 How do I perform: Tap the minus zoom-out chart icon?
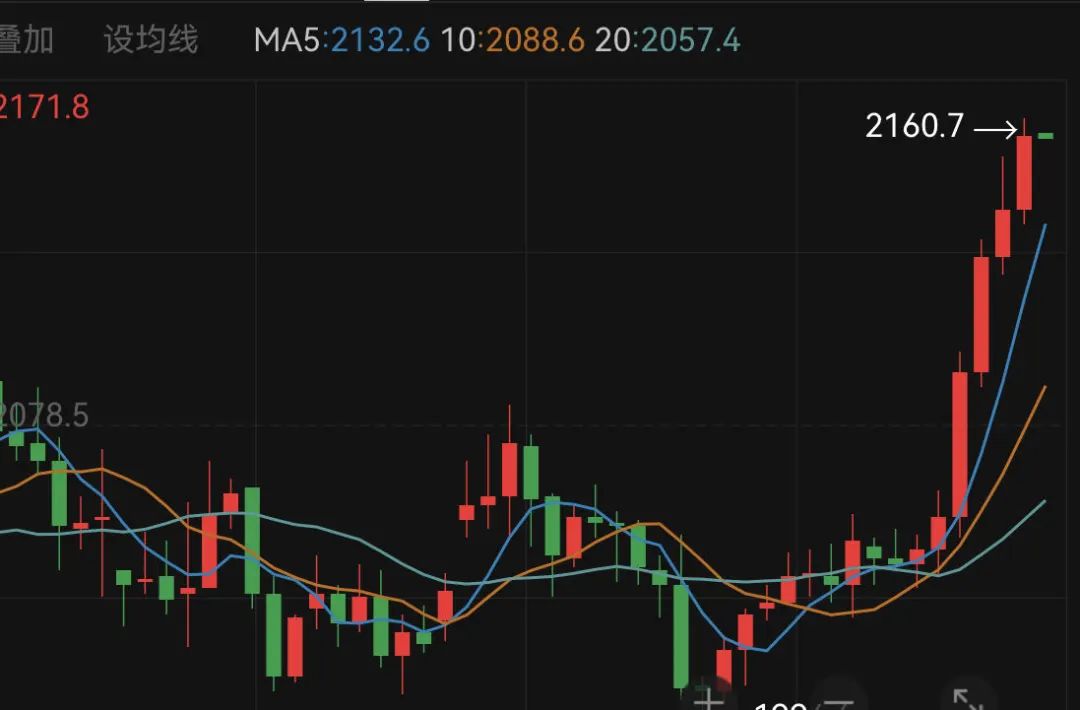click(839, 704)
